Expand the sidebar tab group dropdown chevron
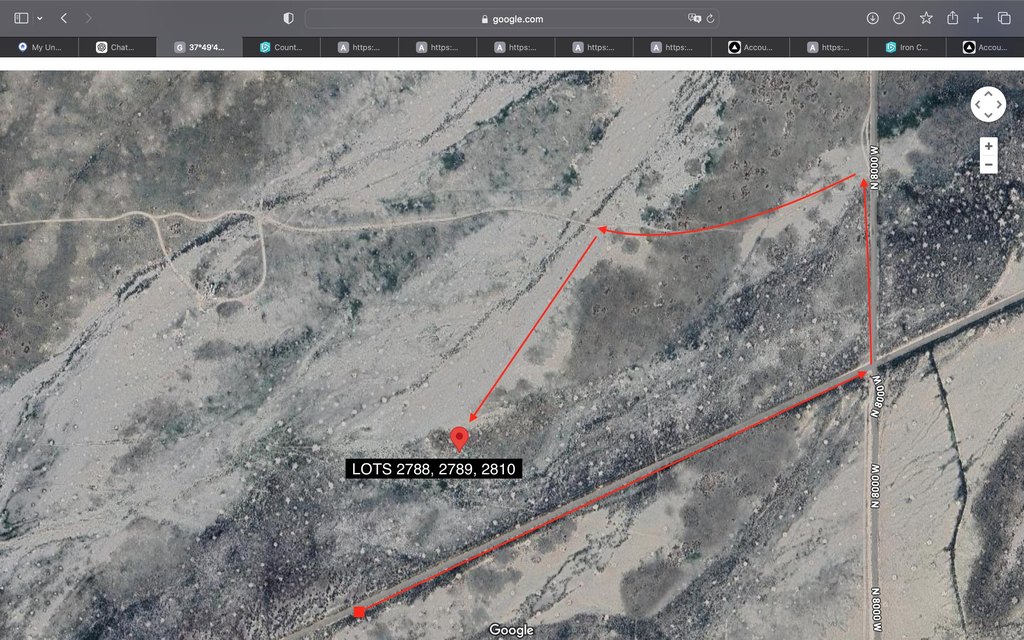Screen dimensions: 1024x640 (39, 18)
